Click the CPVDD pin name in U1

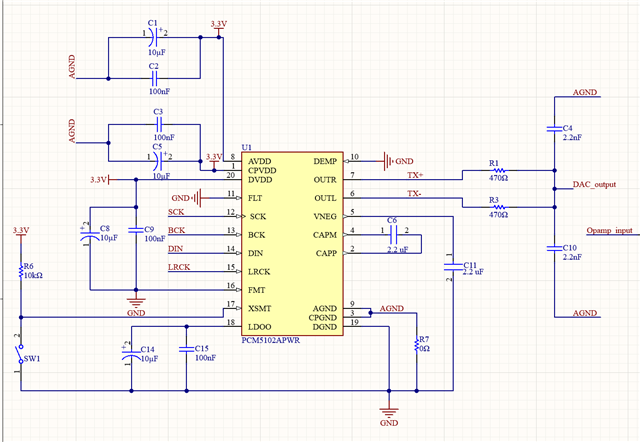[x=262, y=170]
